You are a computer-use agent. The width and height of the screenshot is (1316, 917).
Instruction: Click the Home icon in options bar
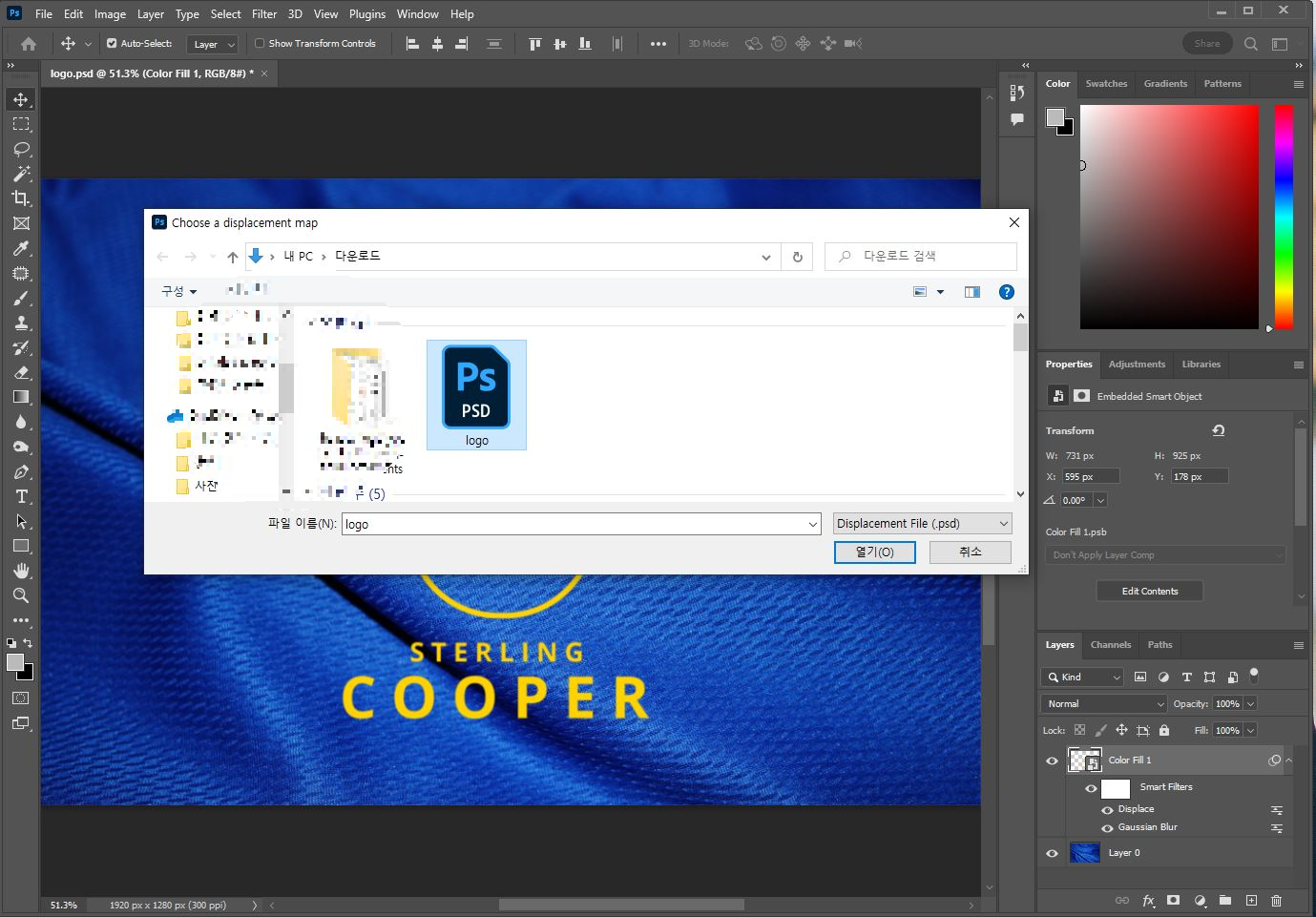pyautogui.click(x=29, y=43)
